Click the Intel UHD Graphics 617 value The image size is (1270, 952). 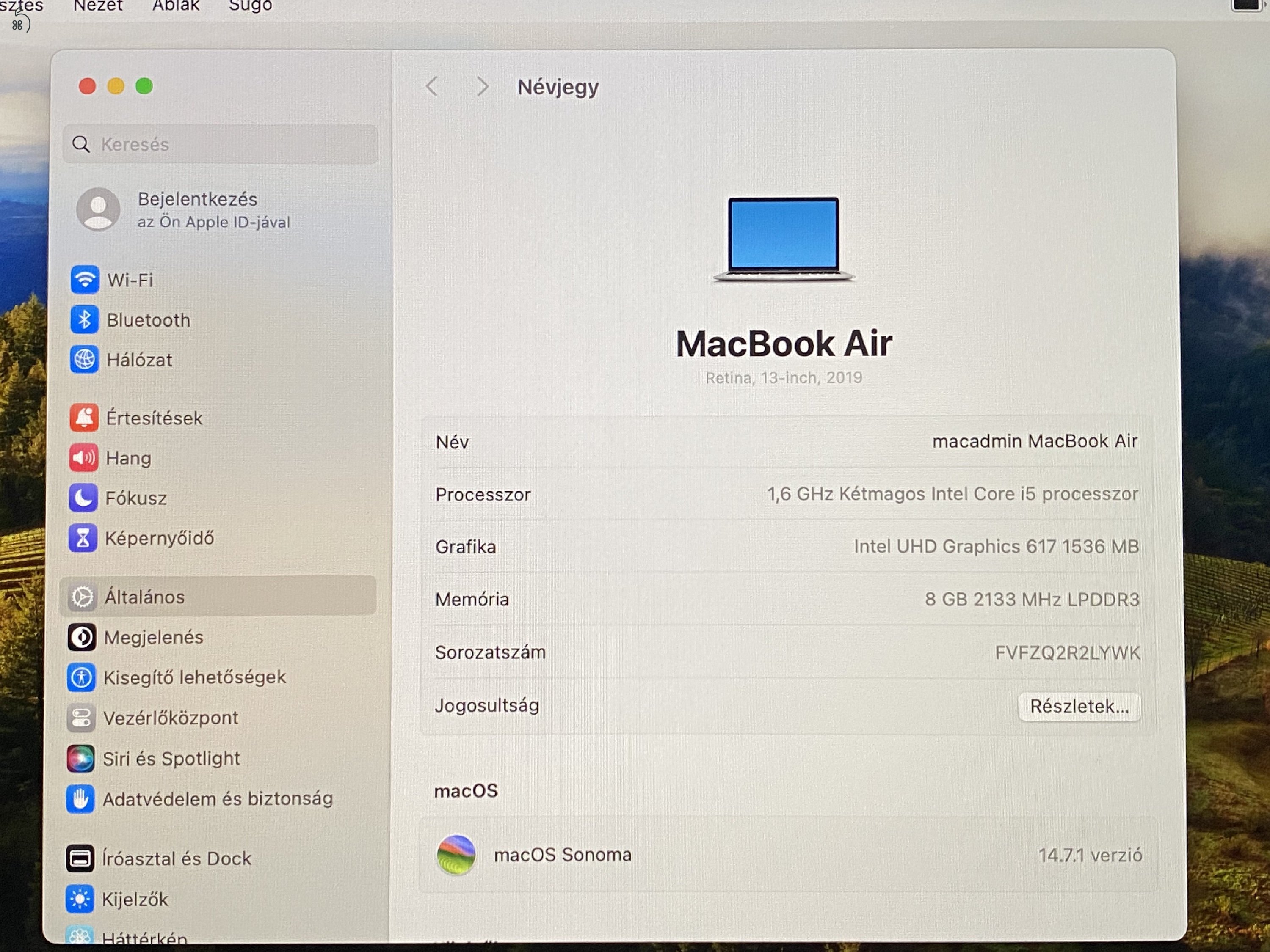[996, 546]
